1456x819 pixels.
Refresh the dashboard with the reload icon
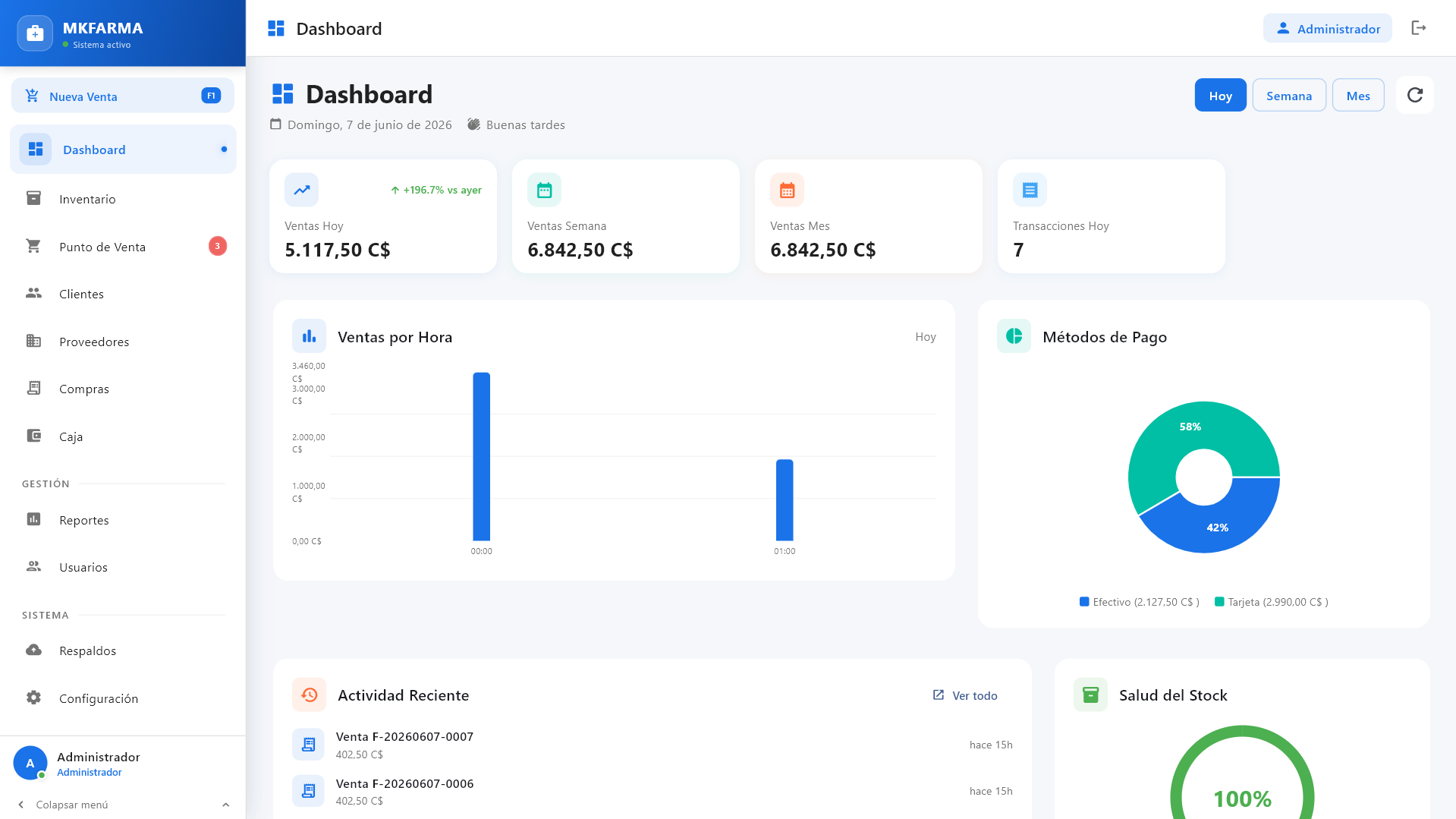coord(1415,95)
